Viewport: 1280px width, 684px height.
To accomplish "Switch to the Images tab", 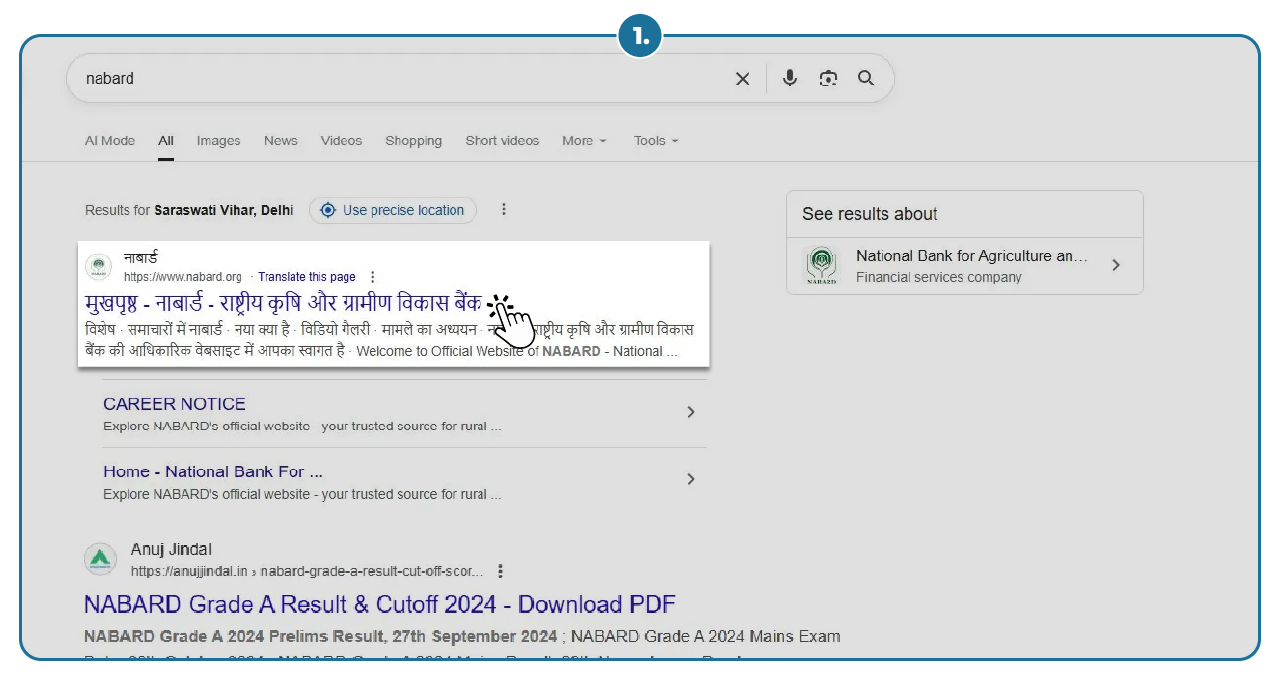I will (x=218, y=141).
